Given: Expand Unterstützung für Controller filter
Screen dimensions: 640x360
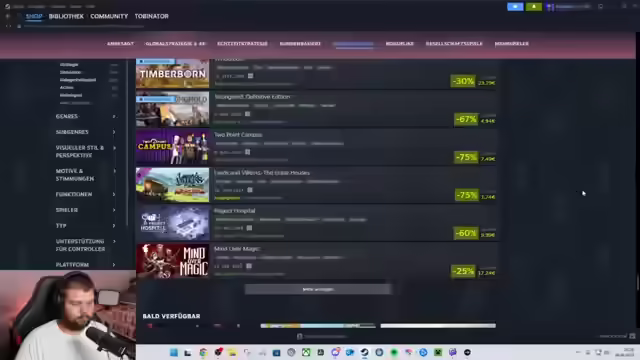Looking at the screenshot, I should tap(85, 245).
